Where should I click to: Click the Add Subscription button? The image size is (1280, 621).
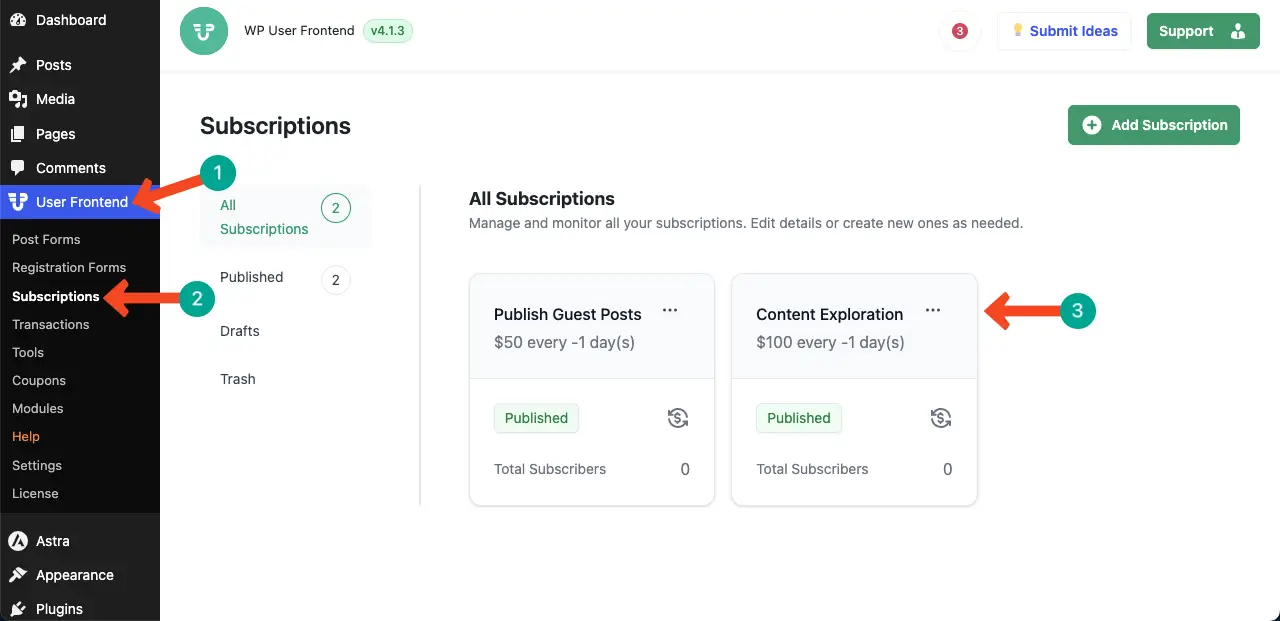click(x=1154, y=125)
